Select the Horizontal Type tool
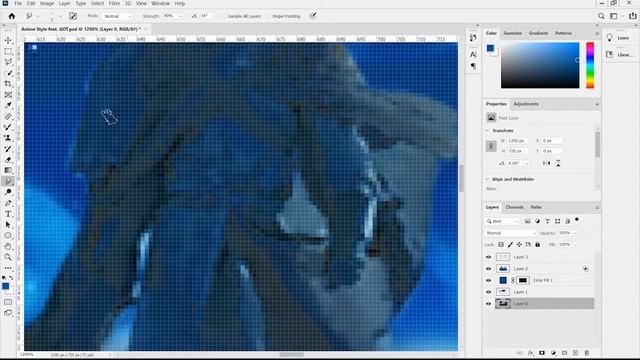This screenshot has width=640, height=360. pyautogui.click(x=8, y=214)
